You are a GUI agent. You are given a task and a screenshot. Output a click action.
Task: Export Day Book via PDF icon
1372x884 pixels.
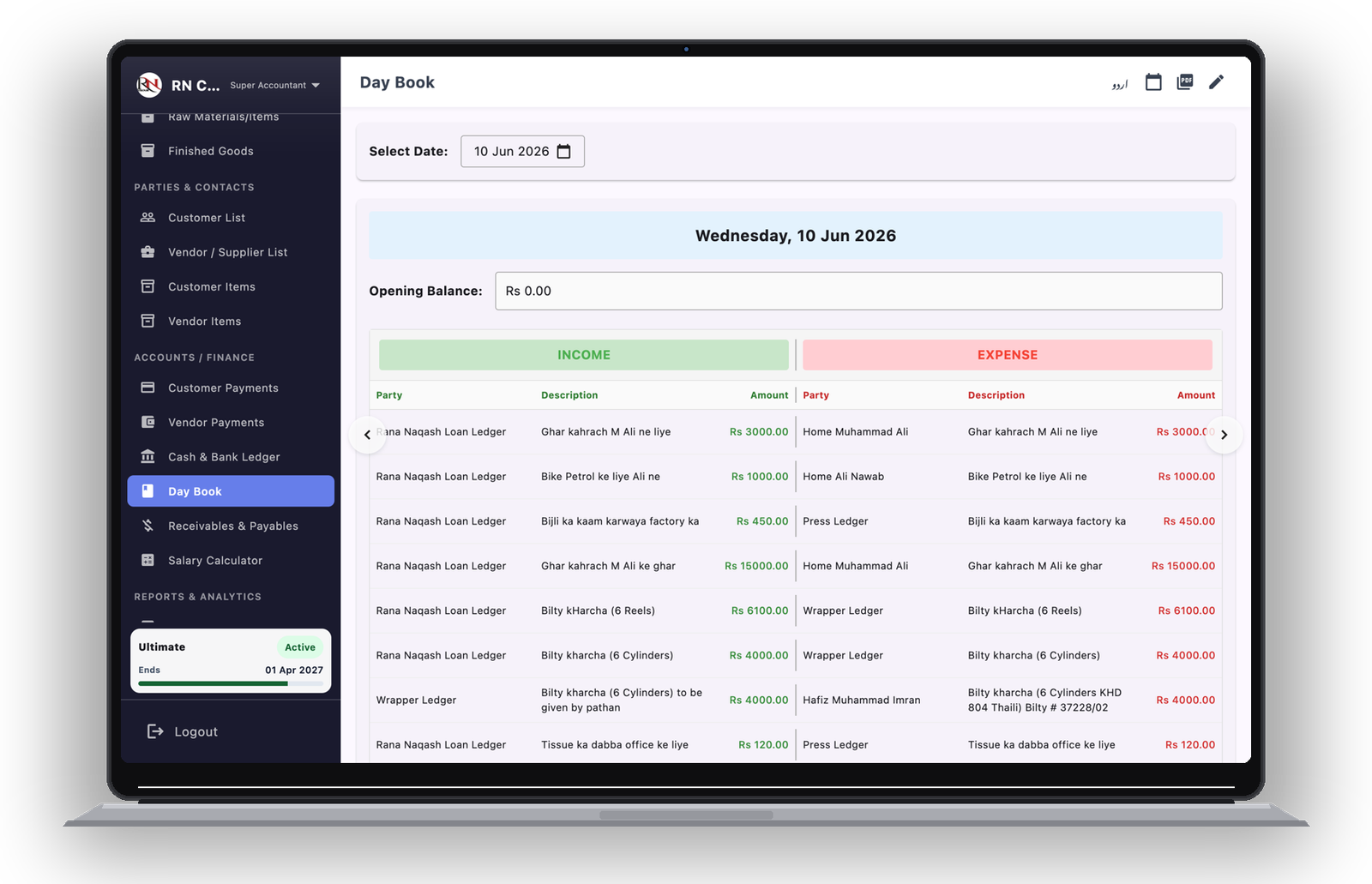[1185, 82]
